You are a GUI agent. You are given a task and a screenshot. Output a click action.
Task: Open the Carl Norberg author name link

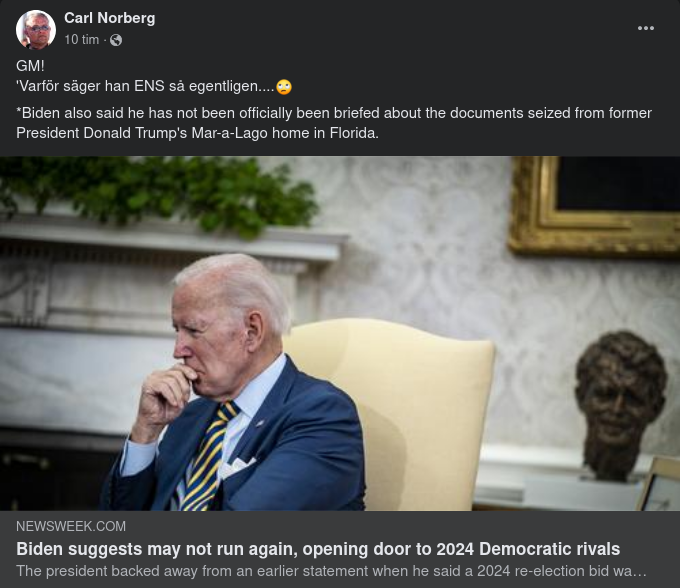click(110, 18)
